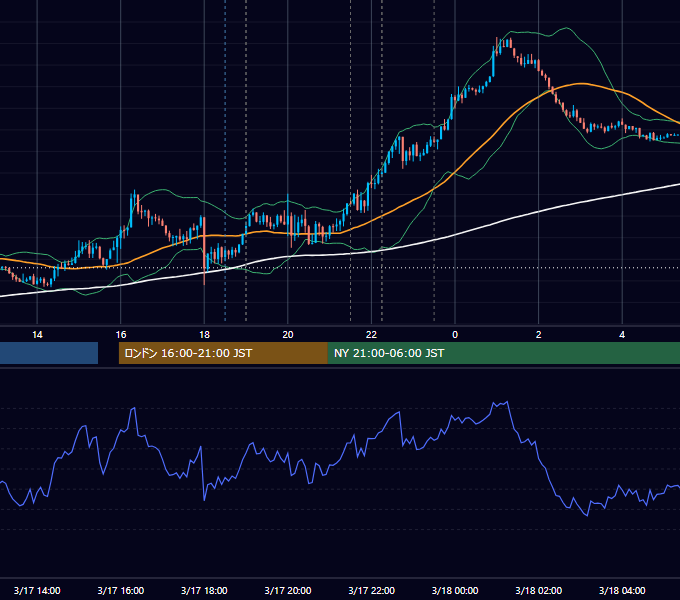Click the 3/18 00:00 time label
This screenshot has height=600, width=680.
[x=455, y=590]
